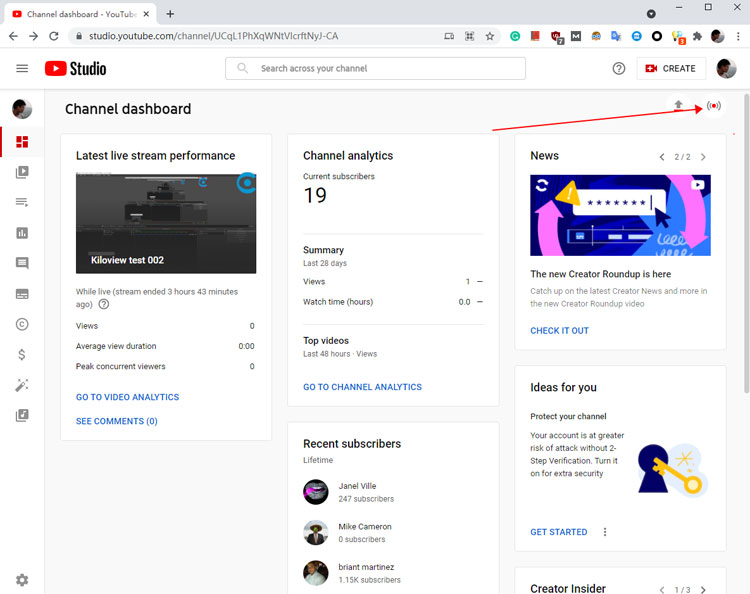This screenshot has height=594, width=750.
Task: Open the Audio library sidebar icon
Action: point(22,415)
